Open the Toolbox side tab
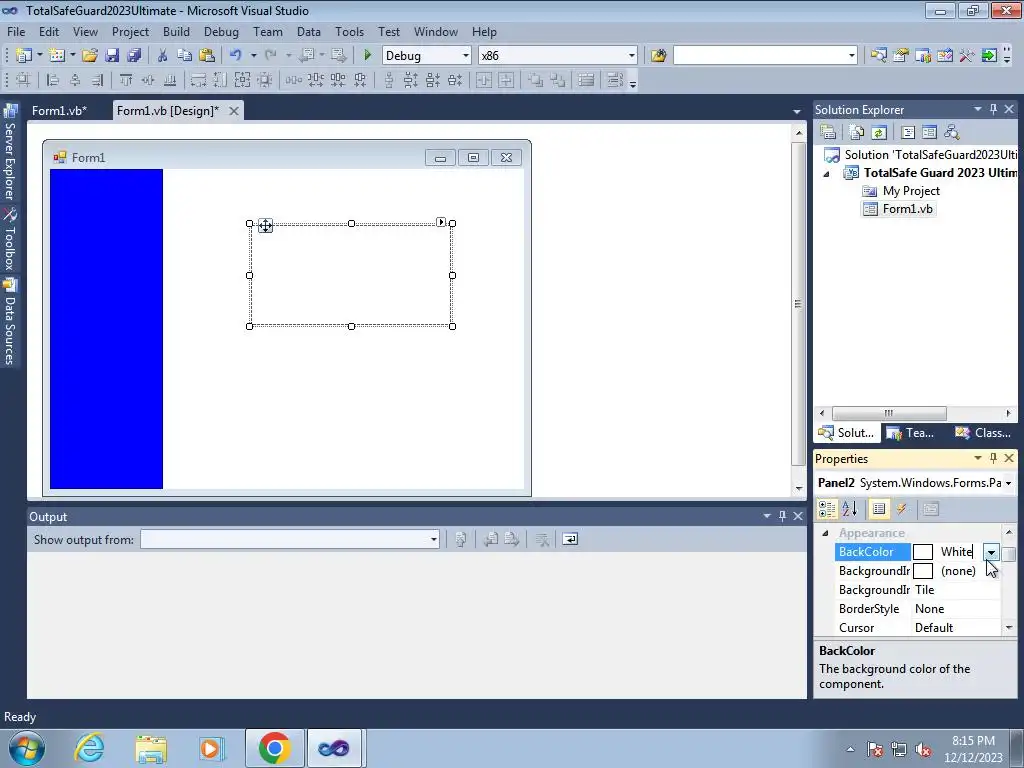 [10, 240]
